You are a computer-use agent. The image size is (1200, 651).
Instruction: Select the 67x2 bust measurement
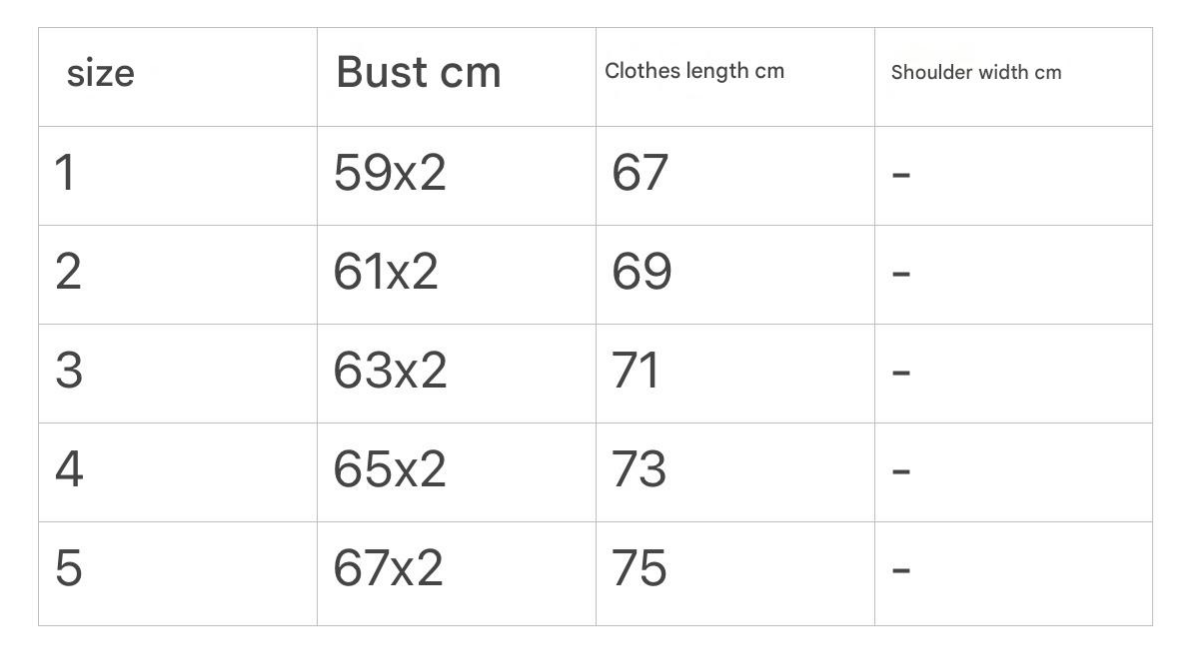(390, 570)
